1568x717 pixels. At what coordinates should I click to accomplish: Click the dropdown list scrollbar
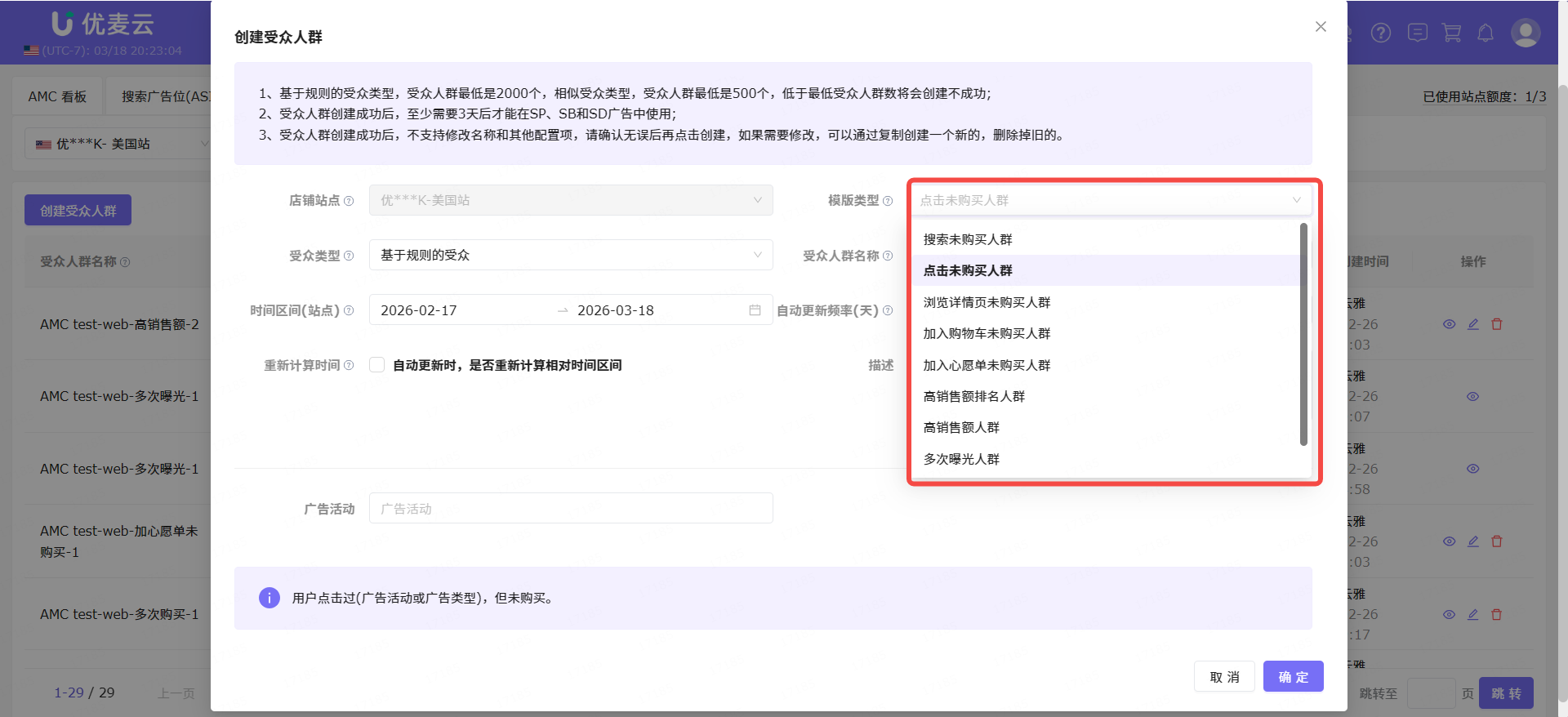pyautogui.click(x=1303, y=335)
